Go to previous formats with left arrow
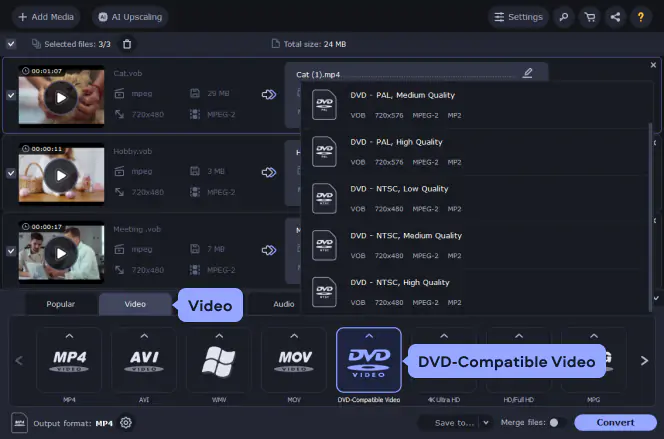664x439 pixels. (19, 361)
